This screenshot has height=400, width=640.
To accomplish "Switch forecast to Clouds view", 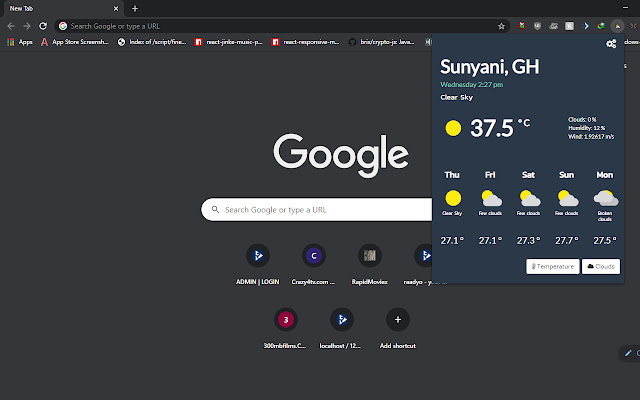I will [x=601, y=267].
